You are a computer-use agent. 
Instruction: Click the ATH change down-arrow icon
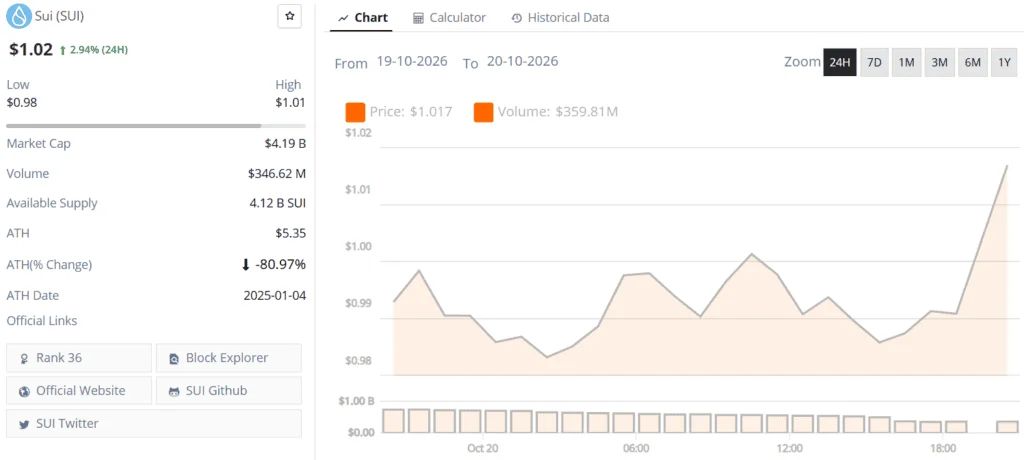pos(246,265)
